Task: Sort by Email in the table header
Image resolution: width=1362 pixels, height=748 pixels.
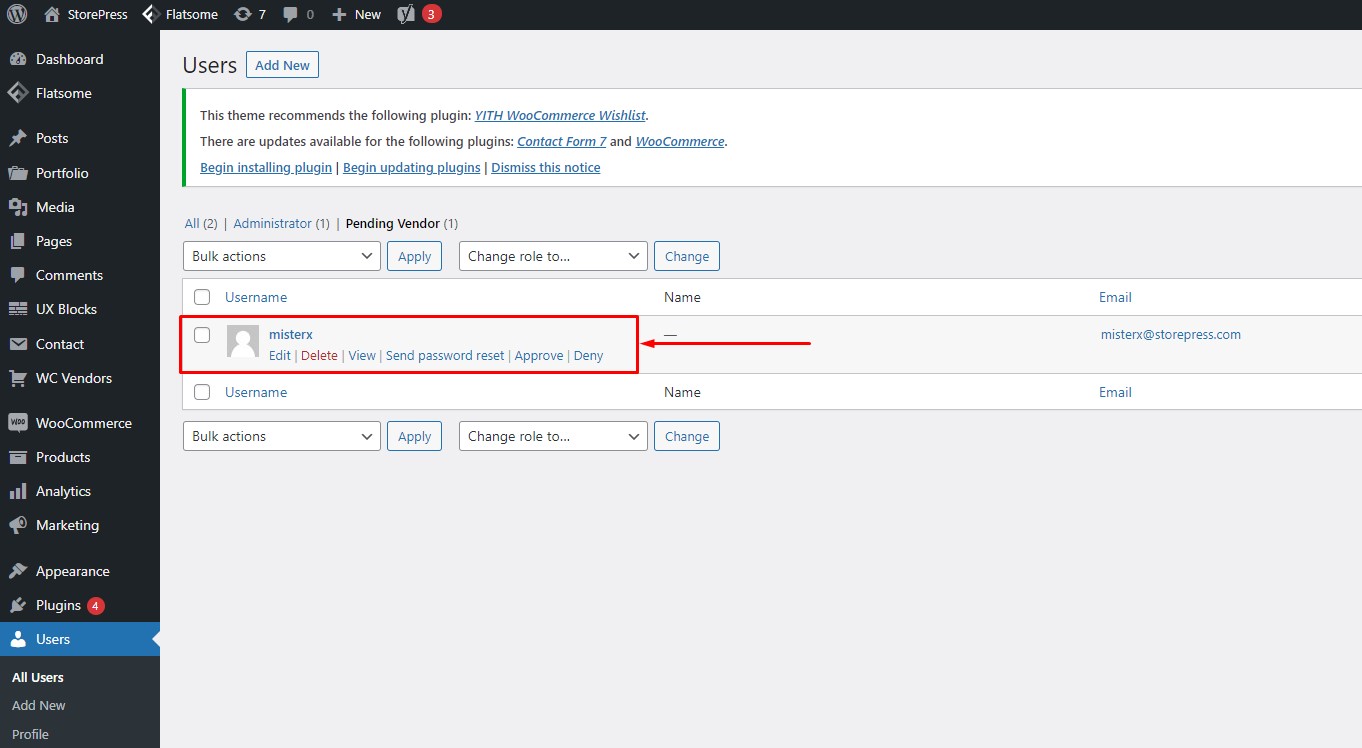Action: click(x=1115, y=297)
